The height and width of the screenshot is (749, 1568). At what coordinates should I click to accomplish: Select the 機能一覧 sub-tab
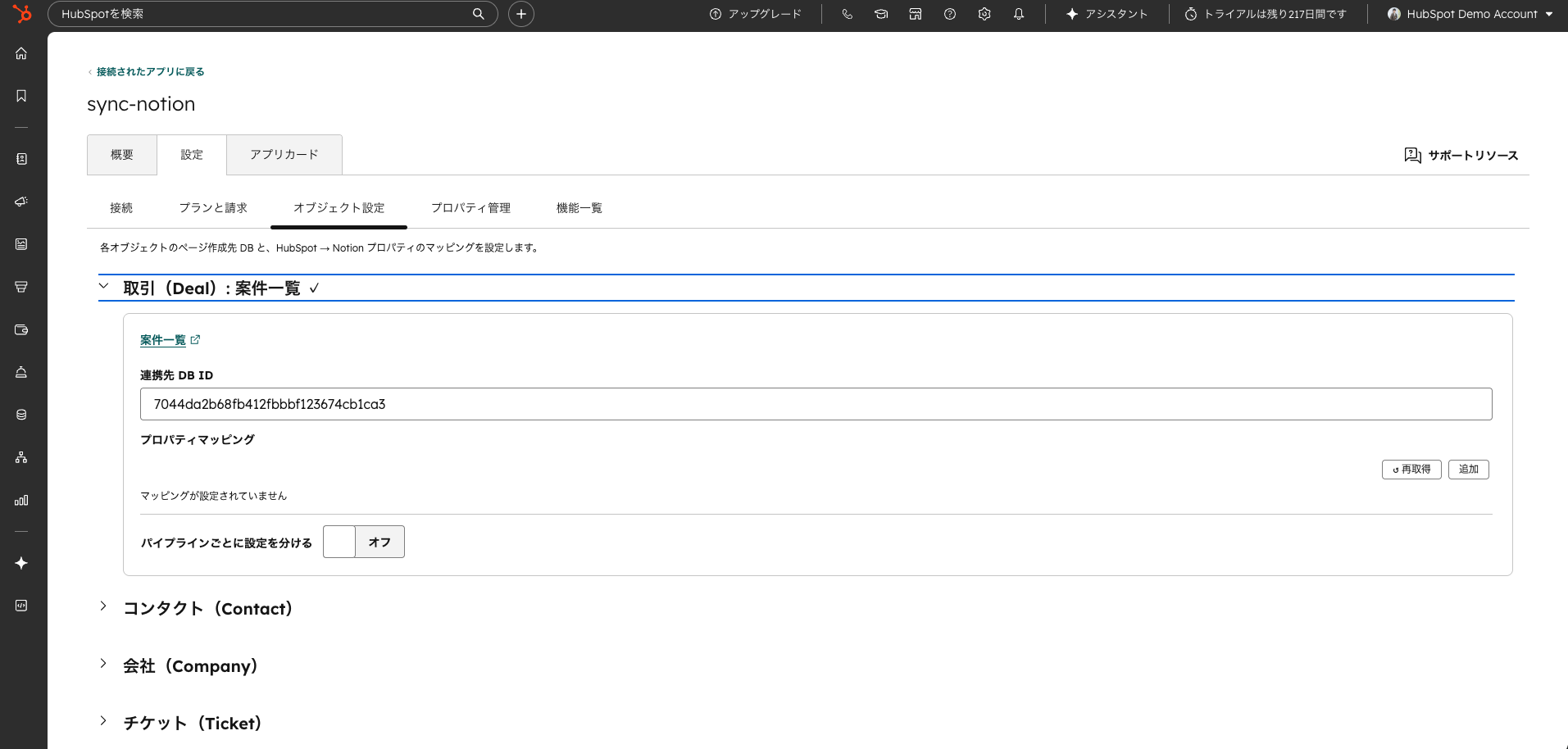pyautogui.click(x=579, y=208)
